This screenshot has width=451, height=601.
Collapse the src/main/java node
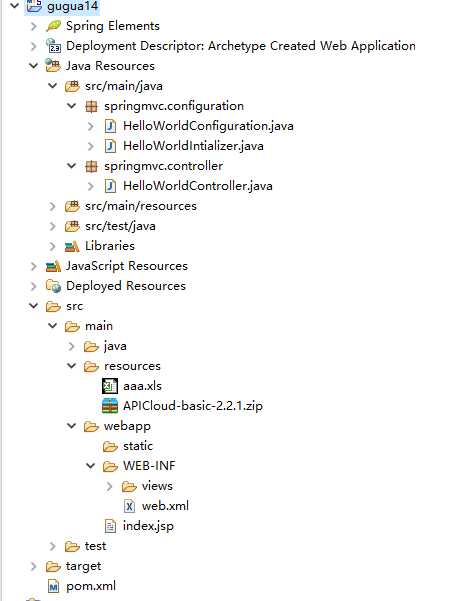coord(53,85)
